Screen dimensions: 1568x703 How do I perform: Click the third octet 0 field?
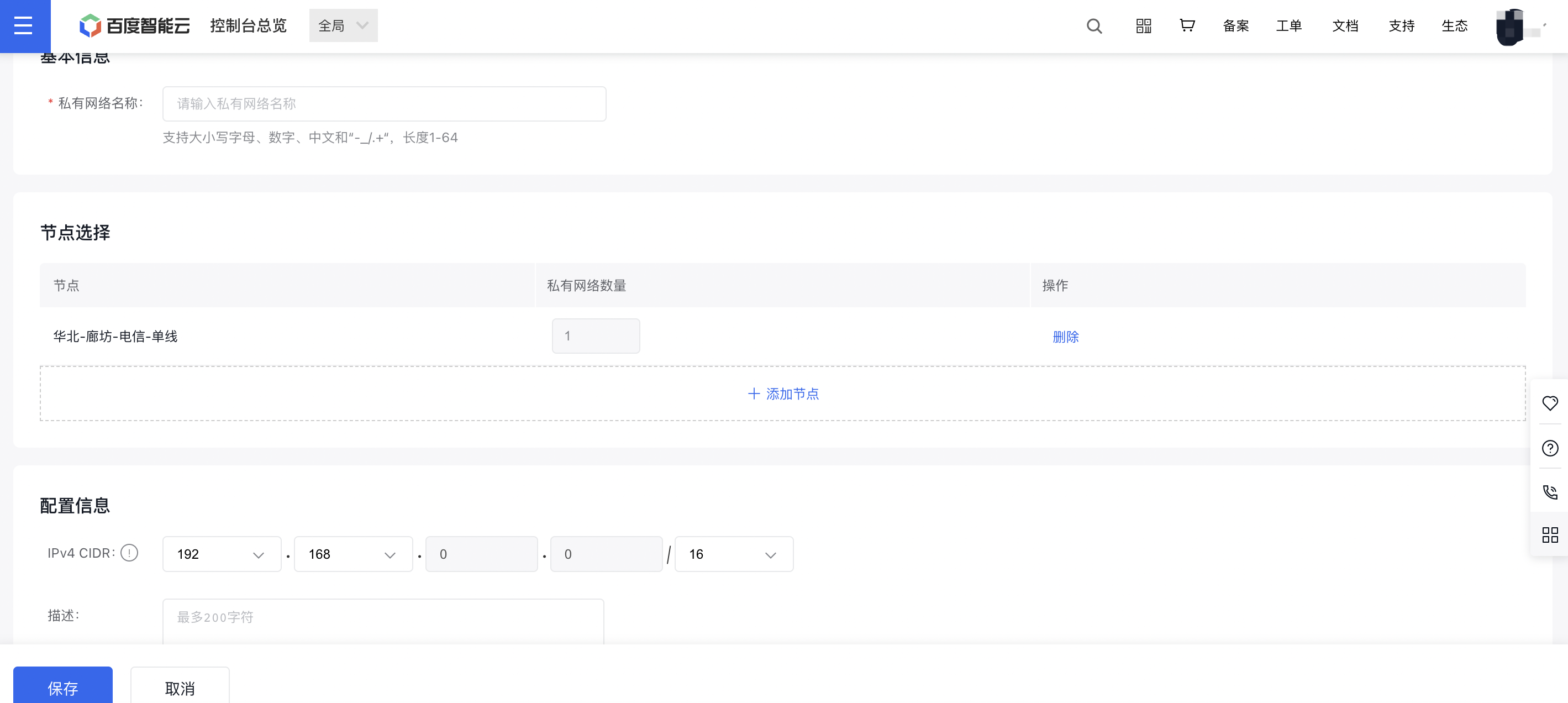click(481, 554)
